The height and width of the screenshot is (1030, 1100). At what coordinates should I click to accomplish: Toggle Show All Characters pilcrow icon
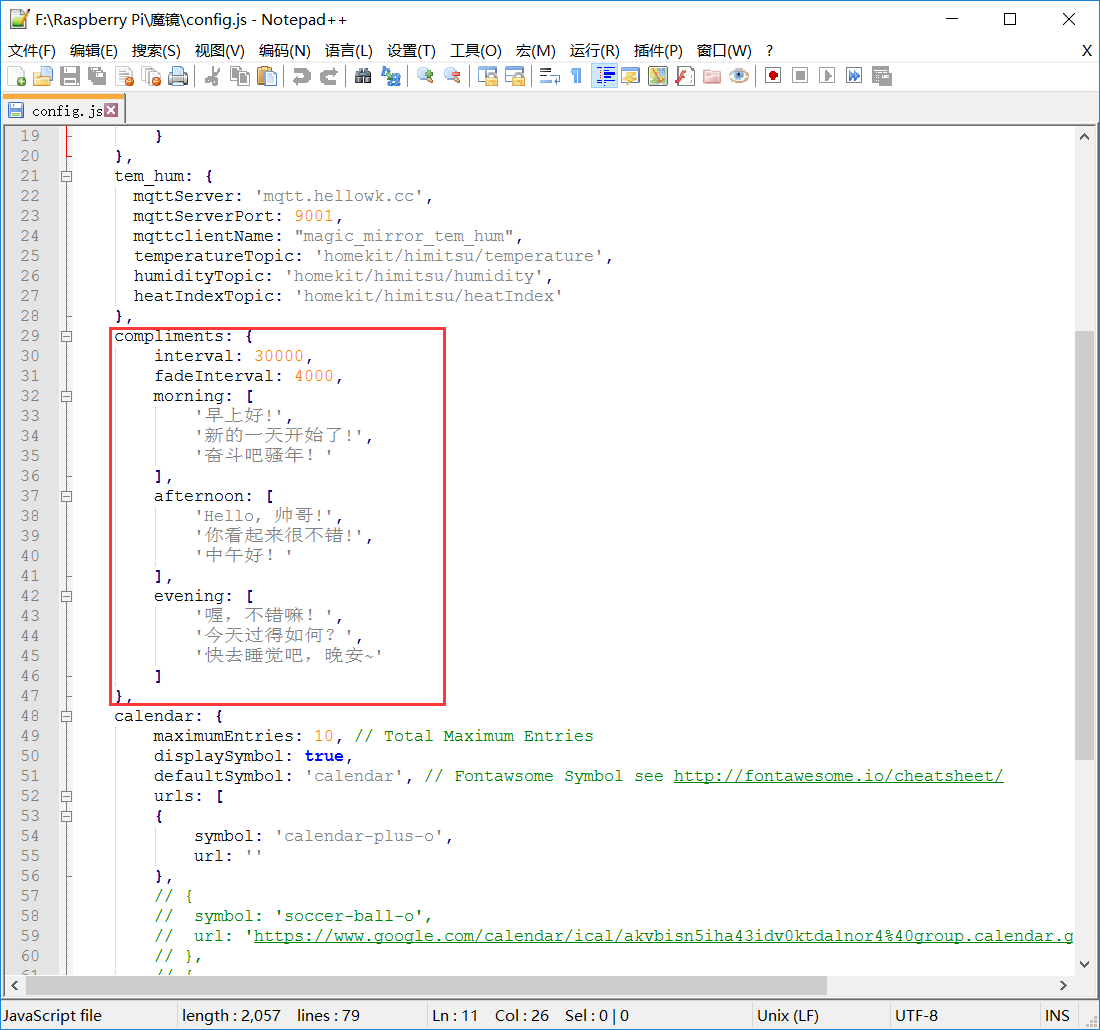576,76
